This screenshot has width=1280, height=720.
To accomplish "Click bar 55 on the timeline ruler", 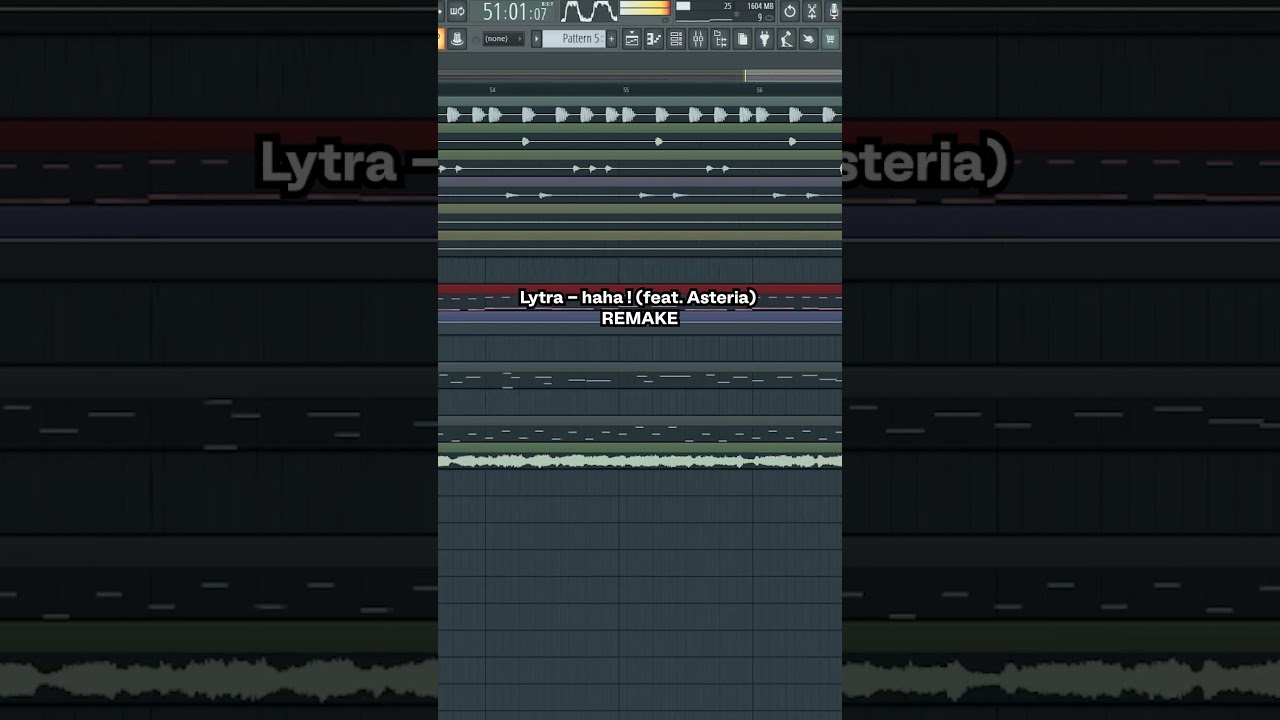I will pyautogui.click(x=626, y=90).
